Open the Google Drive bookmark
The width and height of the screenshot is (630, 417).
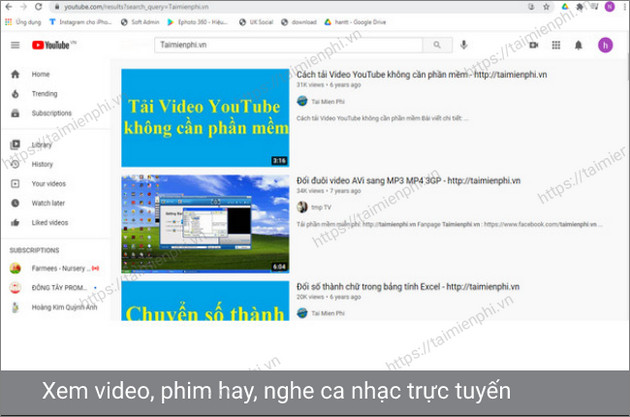coord(355,22)
